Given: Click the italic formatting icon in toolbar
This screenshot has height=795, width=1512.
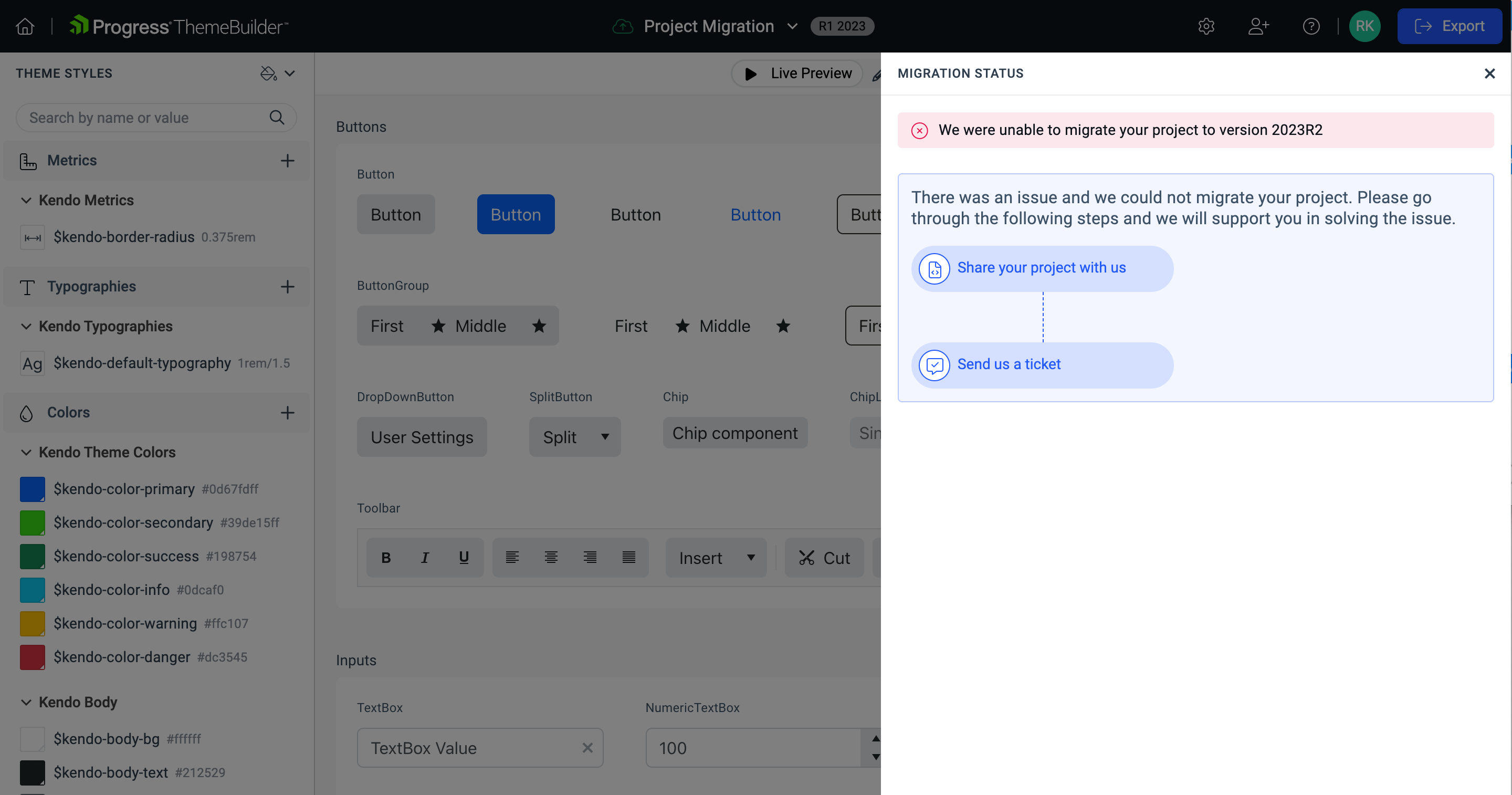Looking at the screenshot, I should point(424,557).
